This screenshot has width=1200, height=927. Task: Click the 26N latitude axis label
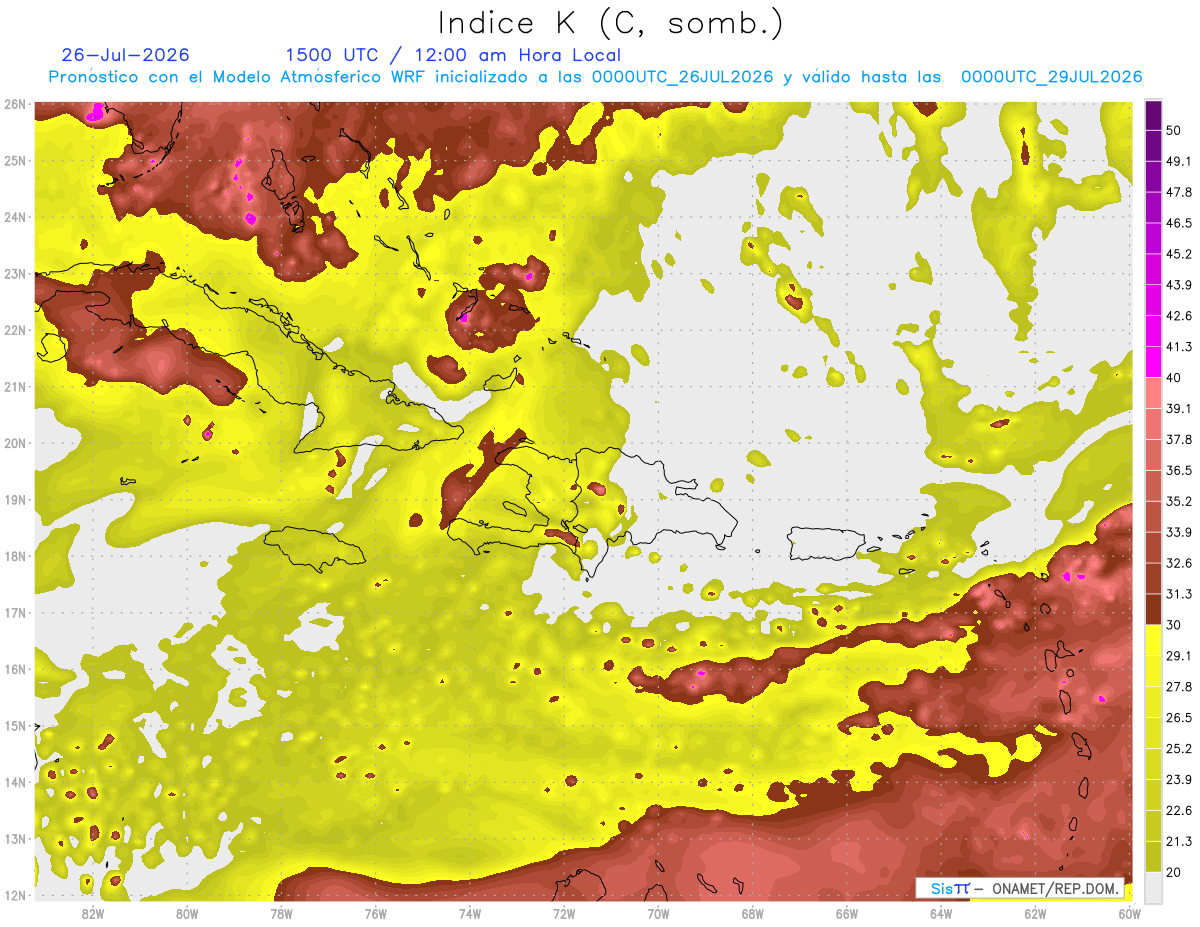tap(15, 104)
